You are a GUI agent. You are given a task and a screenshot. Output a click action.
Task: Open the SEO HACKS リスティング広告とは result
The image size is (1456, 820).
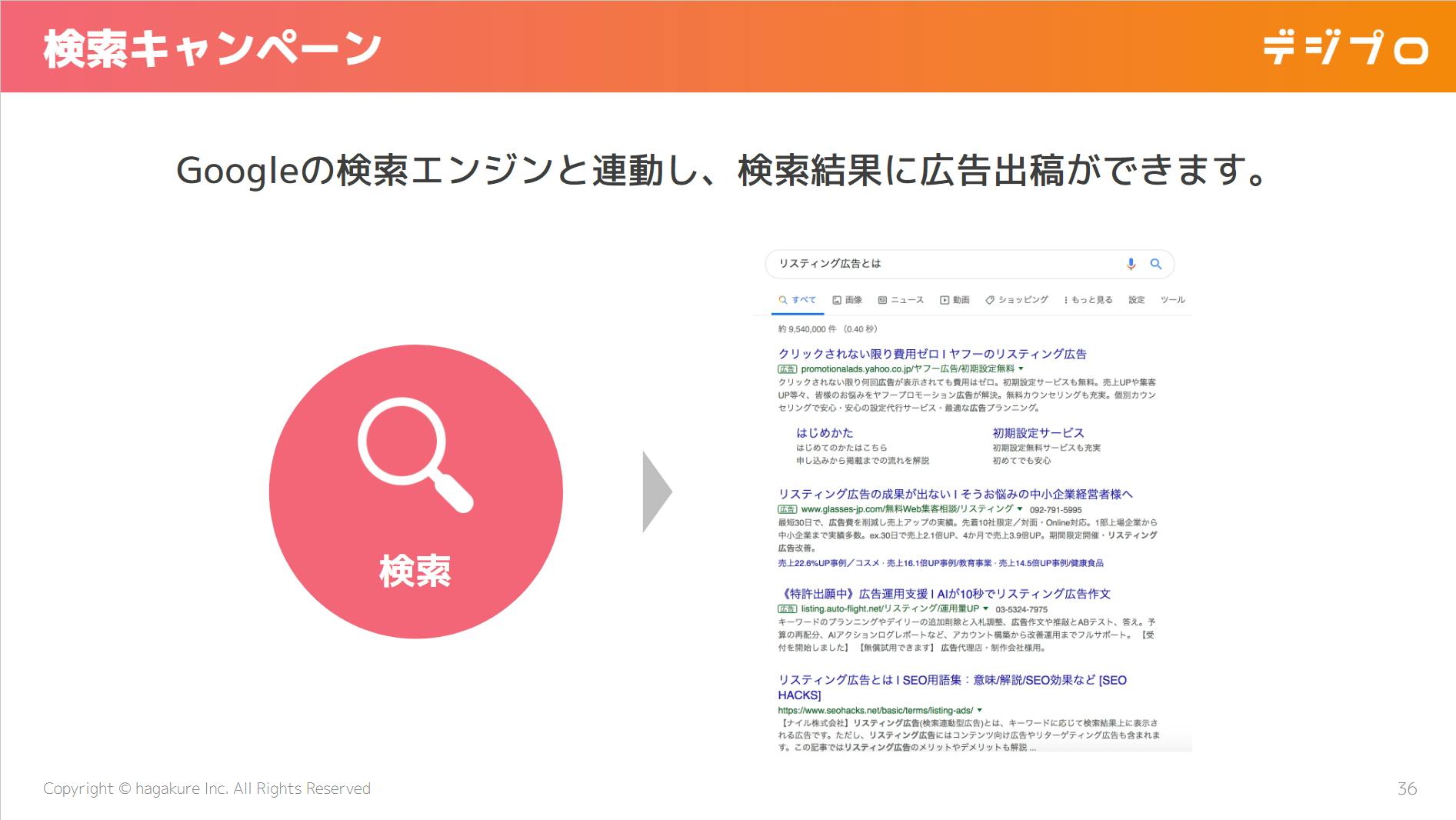[x=951, y=681]
